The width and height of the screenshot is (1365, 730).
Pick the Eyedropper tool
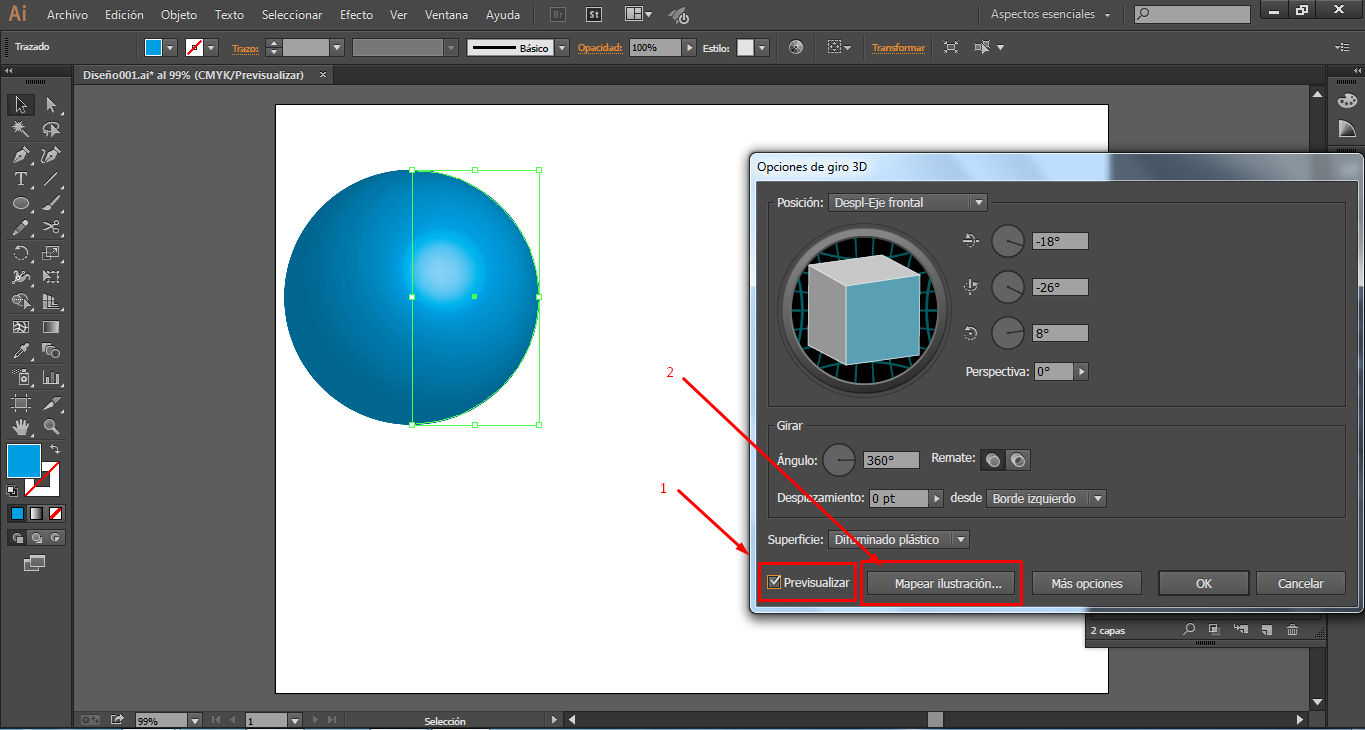click(x=20, y=351)
